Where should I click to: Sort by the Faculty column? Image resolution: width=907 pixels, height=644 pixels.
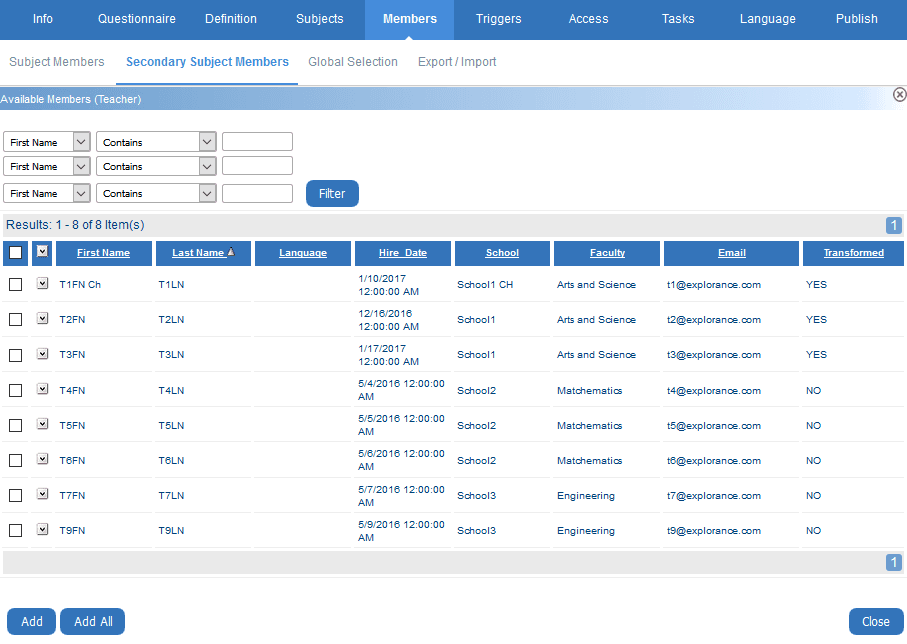coord(607,253)
